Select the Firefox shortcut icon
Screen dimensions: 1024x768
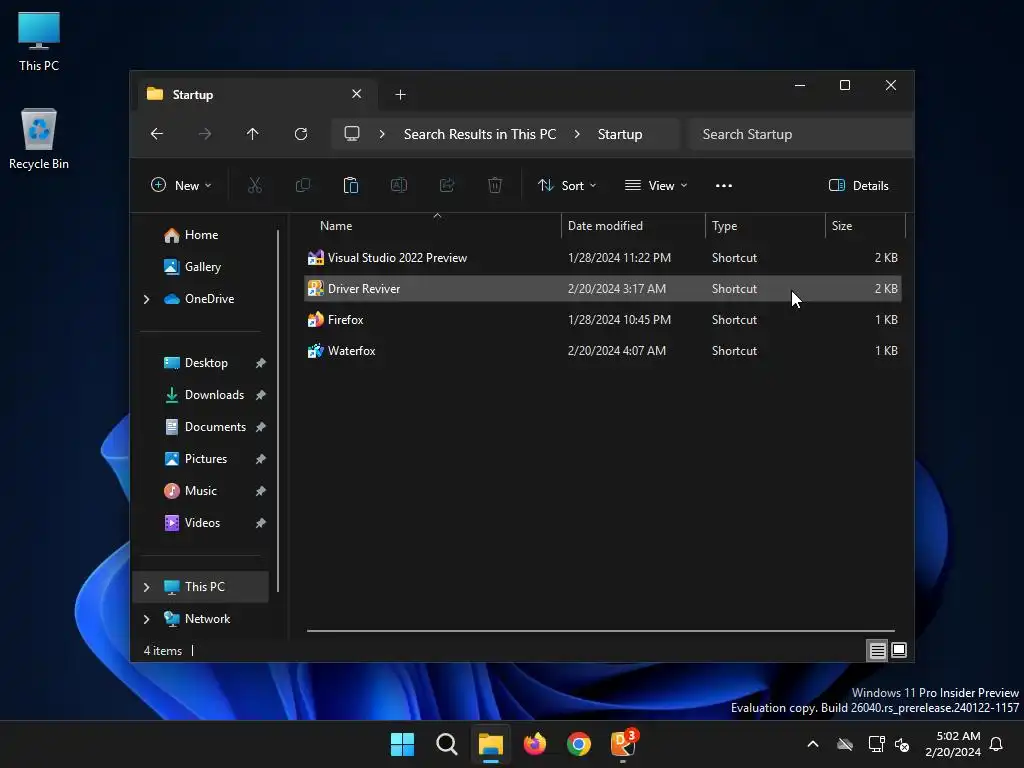tap(315, 319)
